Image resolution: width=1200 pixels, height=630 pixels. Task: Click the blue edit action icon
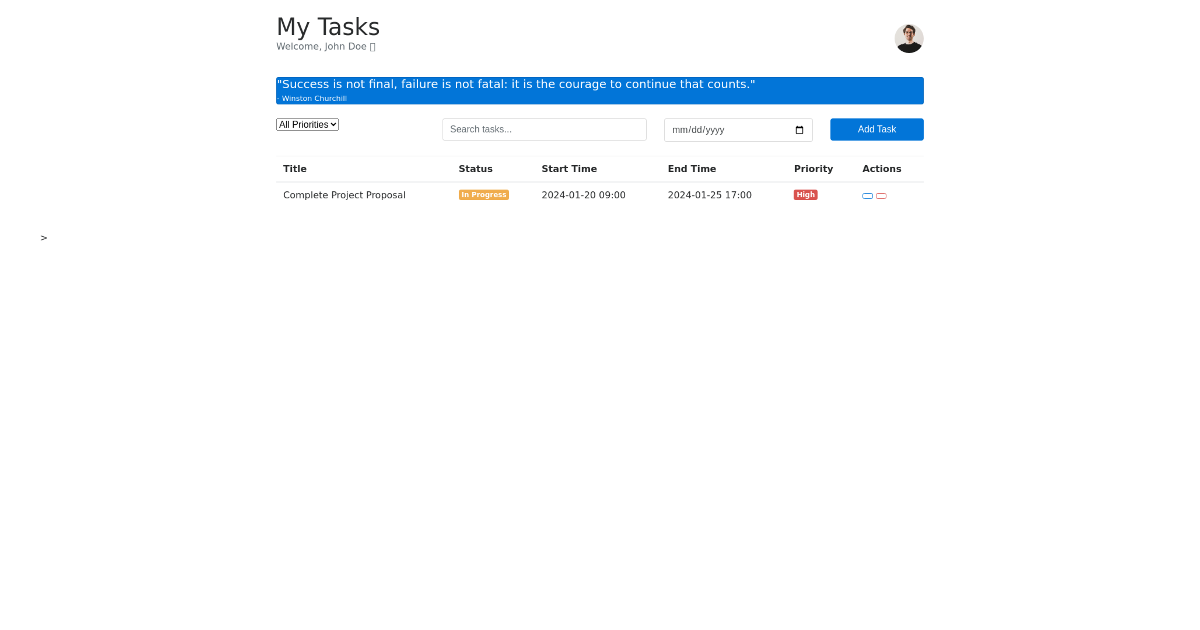(867, 196)
